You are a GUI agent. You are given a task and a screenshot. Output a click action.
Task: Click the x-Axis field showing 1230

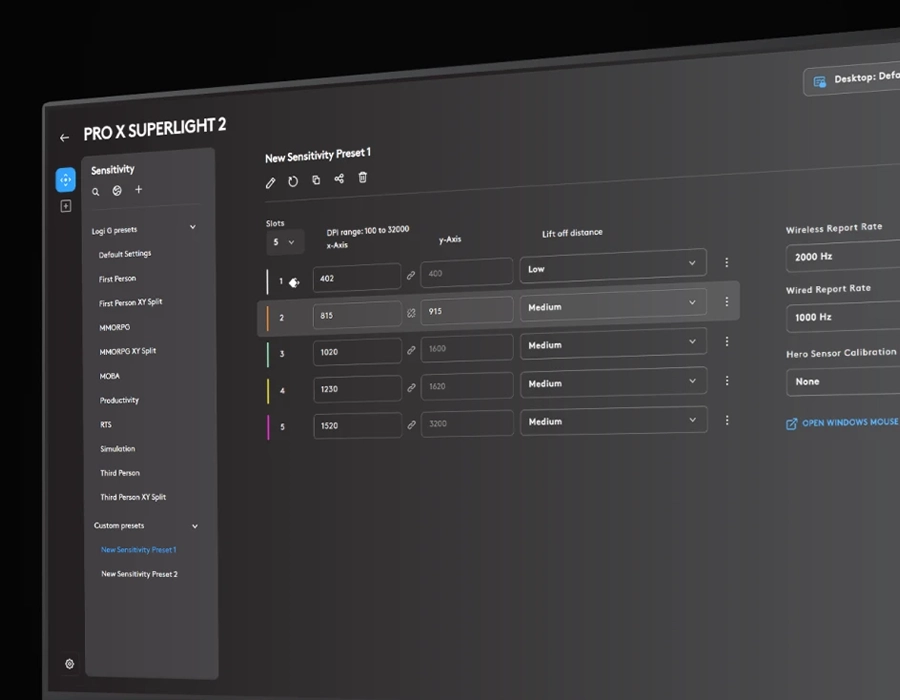click(357, 388)
